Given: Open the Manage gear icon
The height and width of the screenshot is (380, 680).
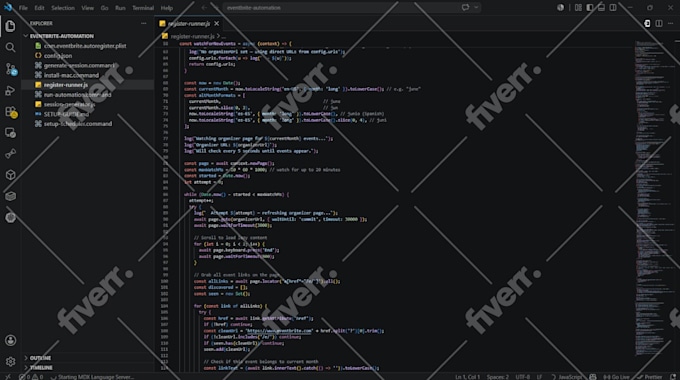Looking at the screenshot, I should click(10, 361).
